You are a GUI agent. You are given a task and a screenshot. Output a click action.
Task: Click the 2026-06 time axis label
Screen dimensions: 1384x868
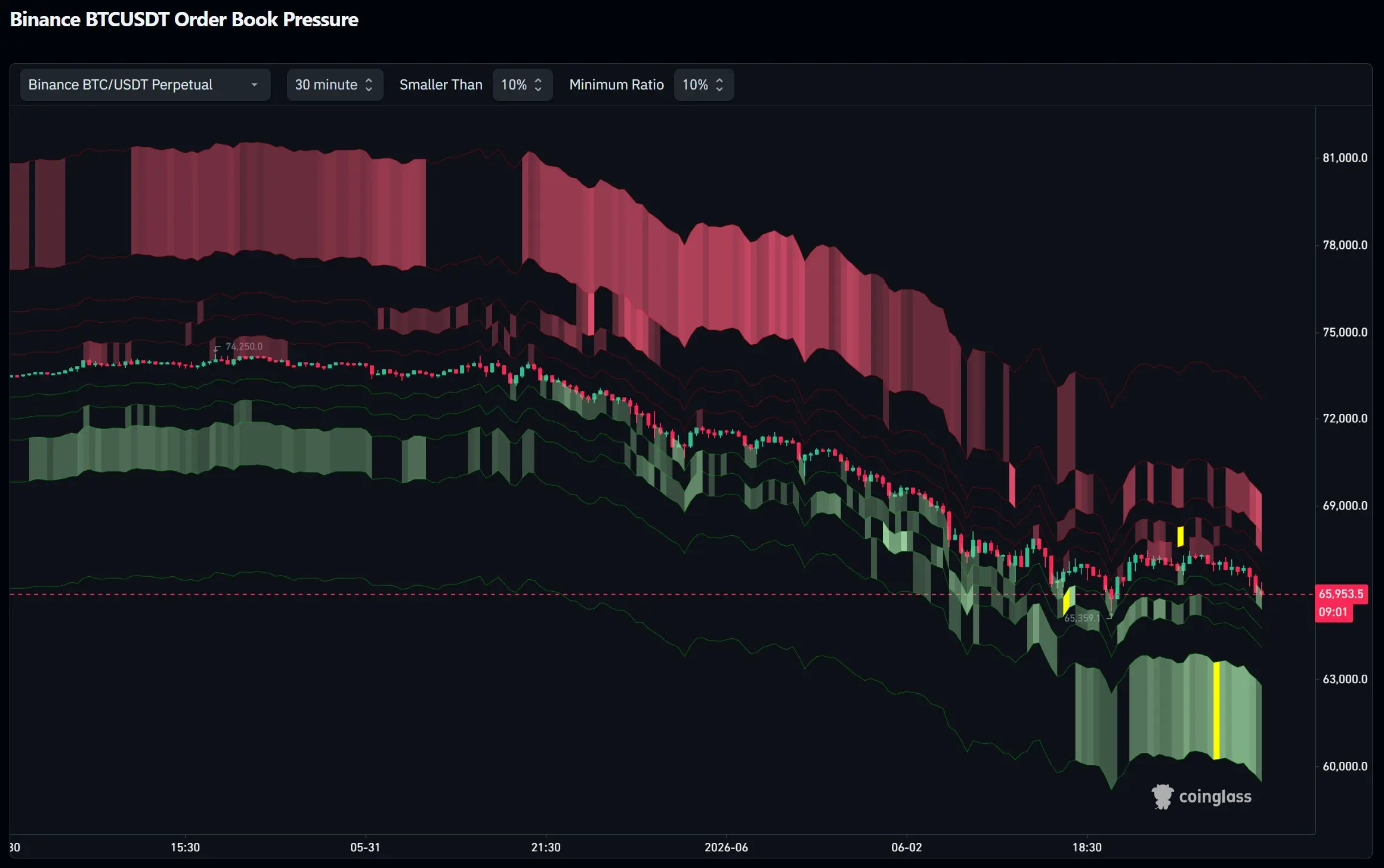(726, 847)
